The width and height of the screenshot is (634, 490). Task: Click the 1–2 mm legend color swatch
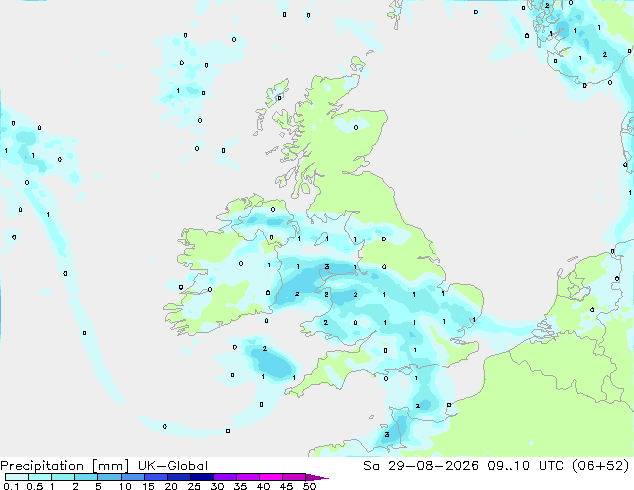(63, 477)
